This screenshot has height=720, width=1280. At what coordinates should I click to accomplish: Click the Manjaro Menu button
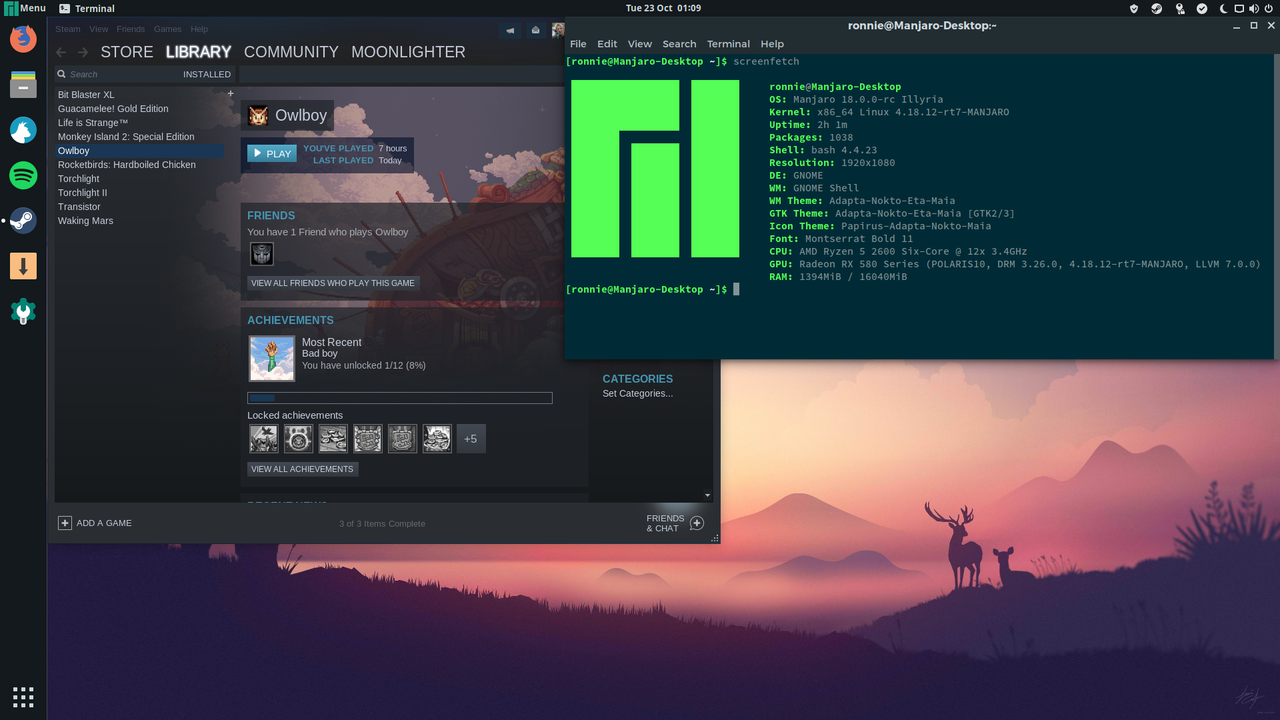(x=25, y=8)
